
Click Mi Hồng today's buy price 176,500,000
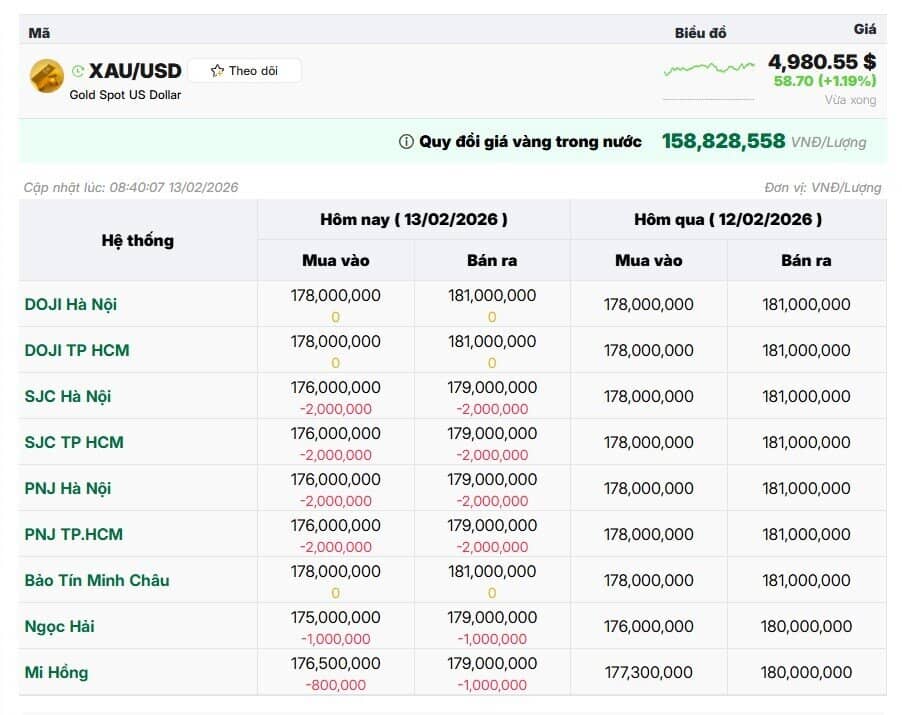click(335, 663)
